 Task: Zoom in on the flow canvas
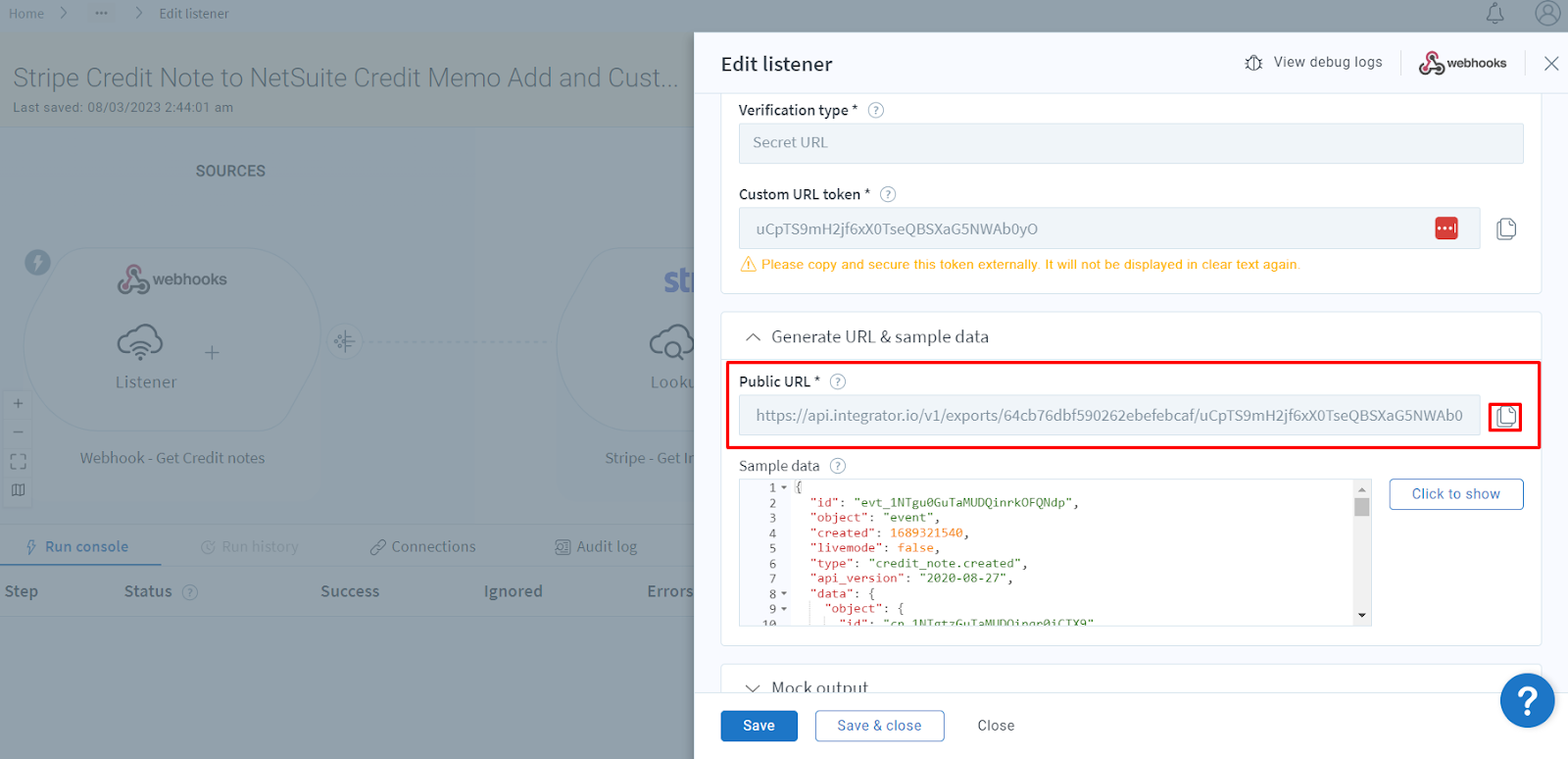click(18, 403)
